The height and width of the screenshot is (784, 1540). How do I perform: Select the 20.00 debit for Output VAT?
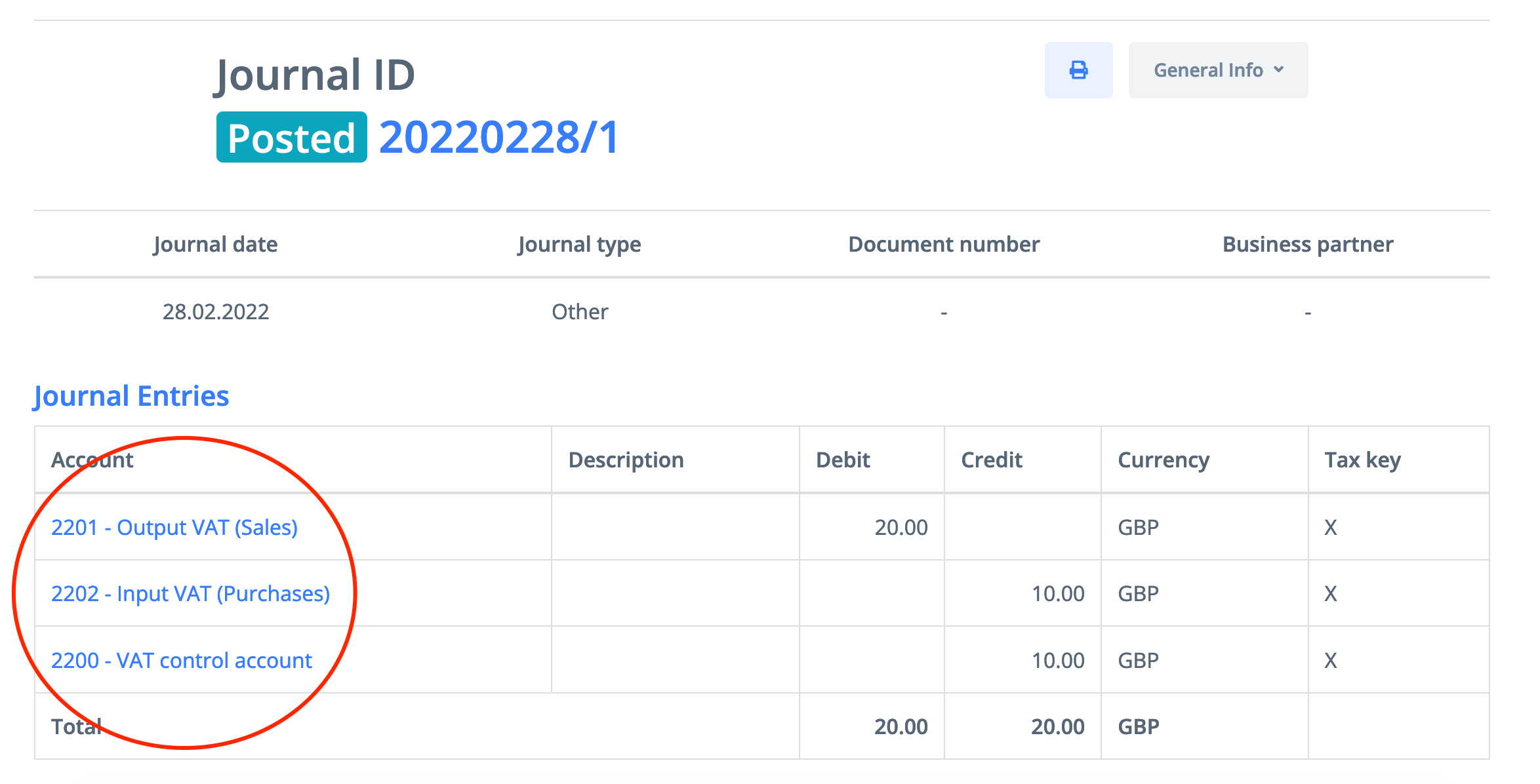(x=901, y=527)
